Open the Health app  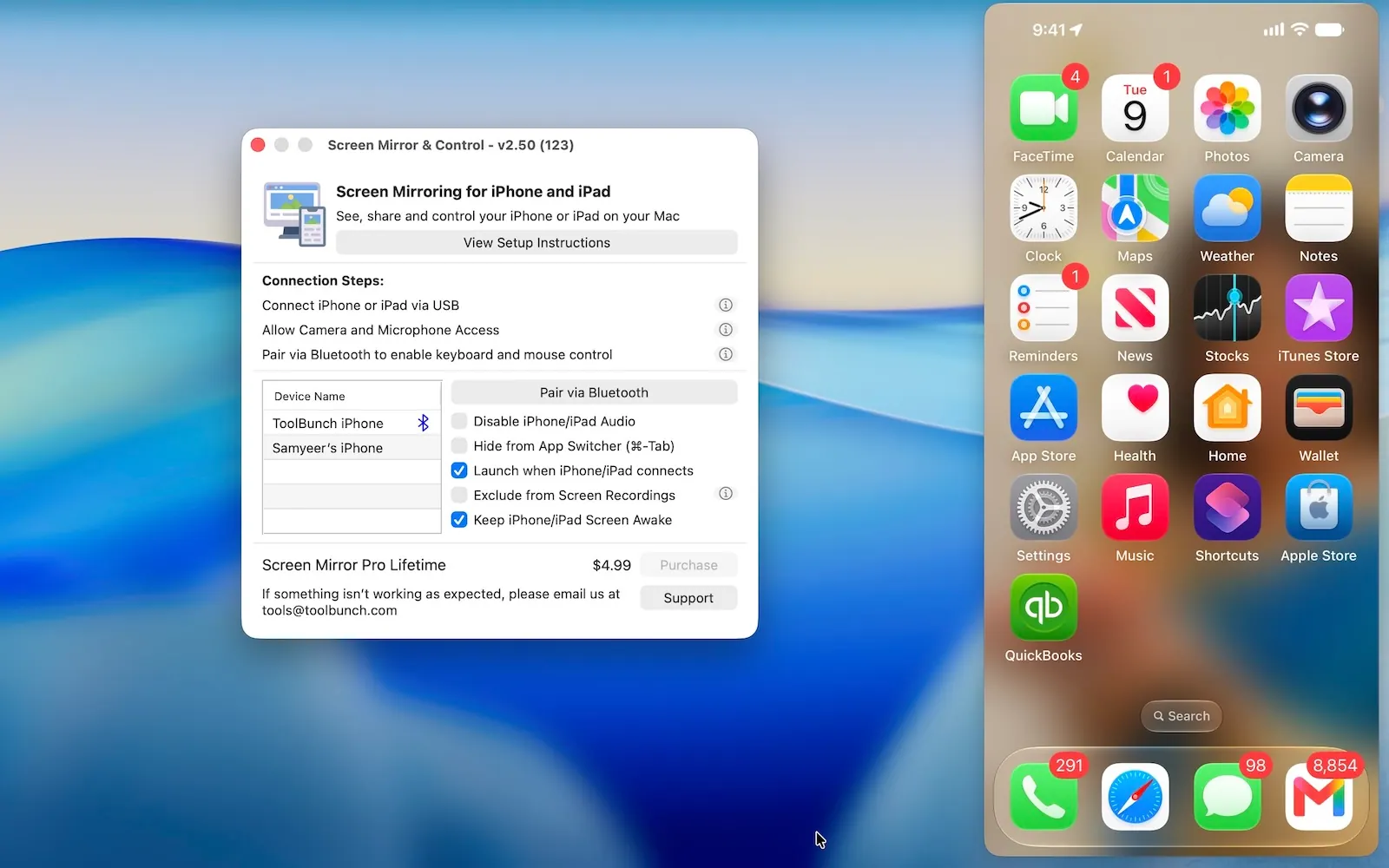(1135, 408)
